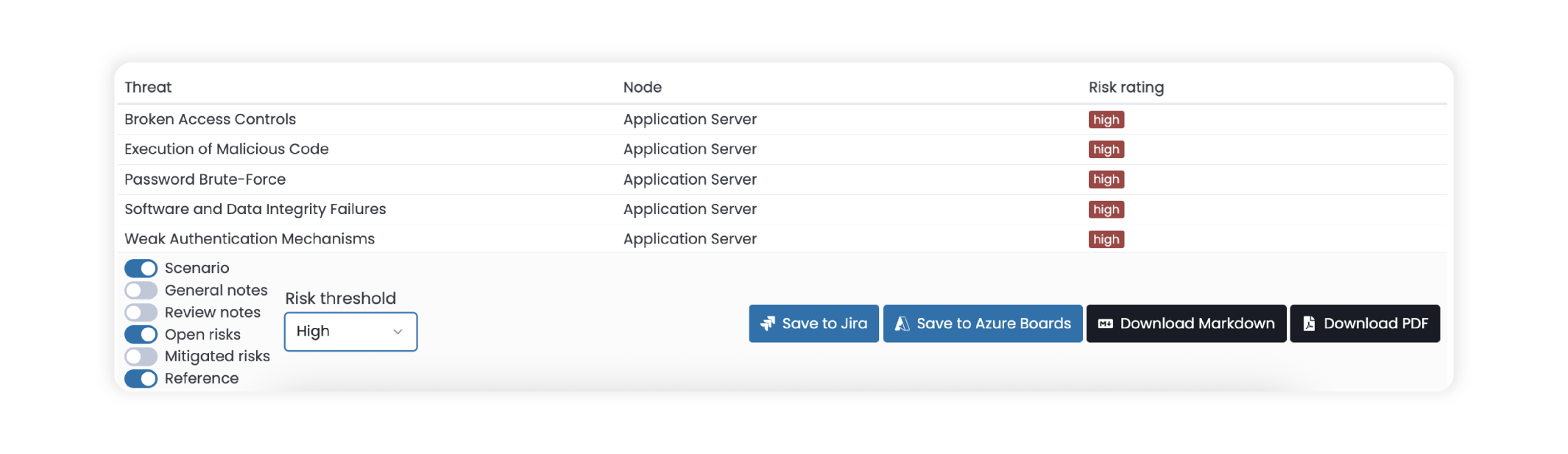The height and width of the screenshot is (454, 1568).
Task: Click the Risk rating column header
Action: [x=1126, y=87]
